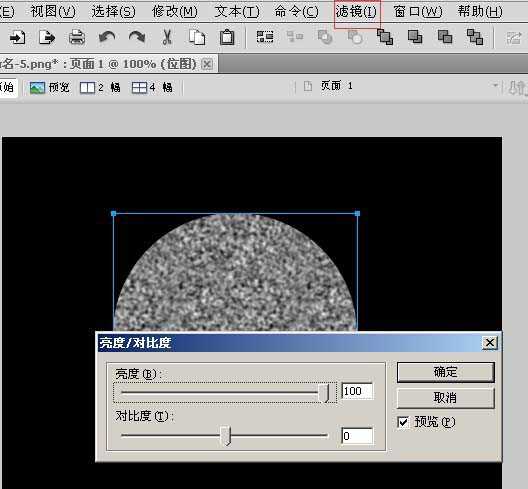Click the Send to Back icon
528x489 pixels.
point(475,37)
